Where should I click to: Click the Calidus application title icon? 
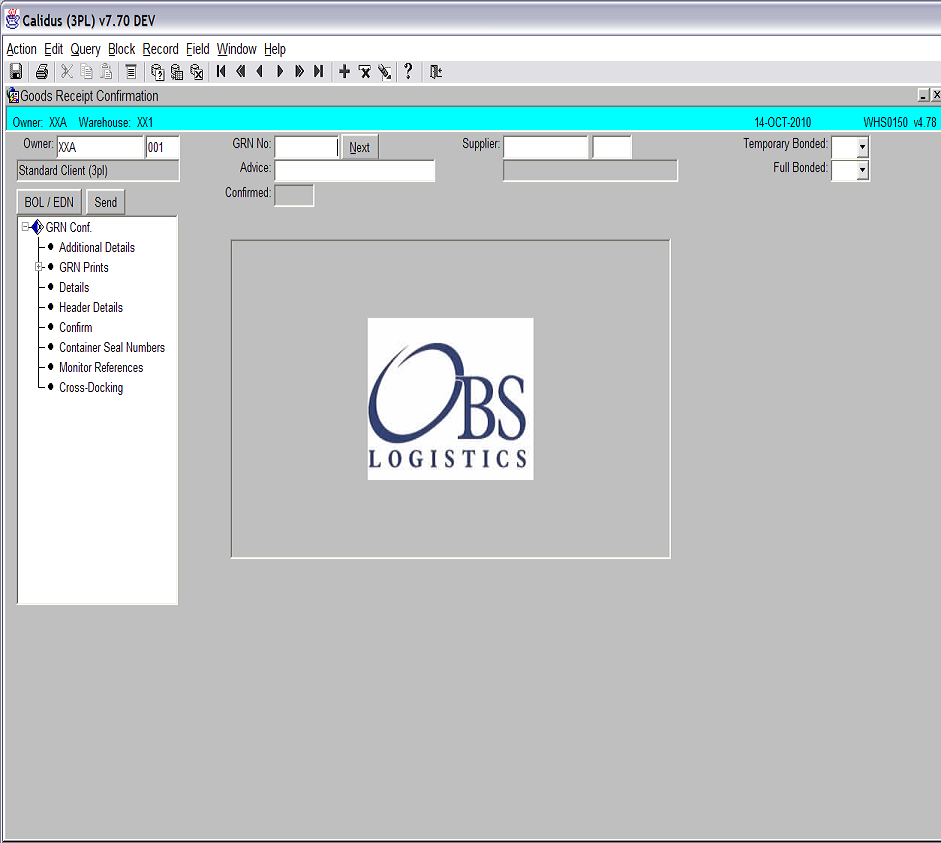pos(13,20)
